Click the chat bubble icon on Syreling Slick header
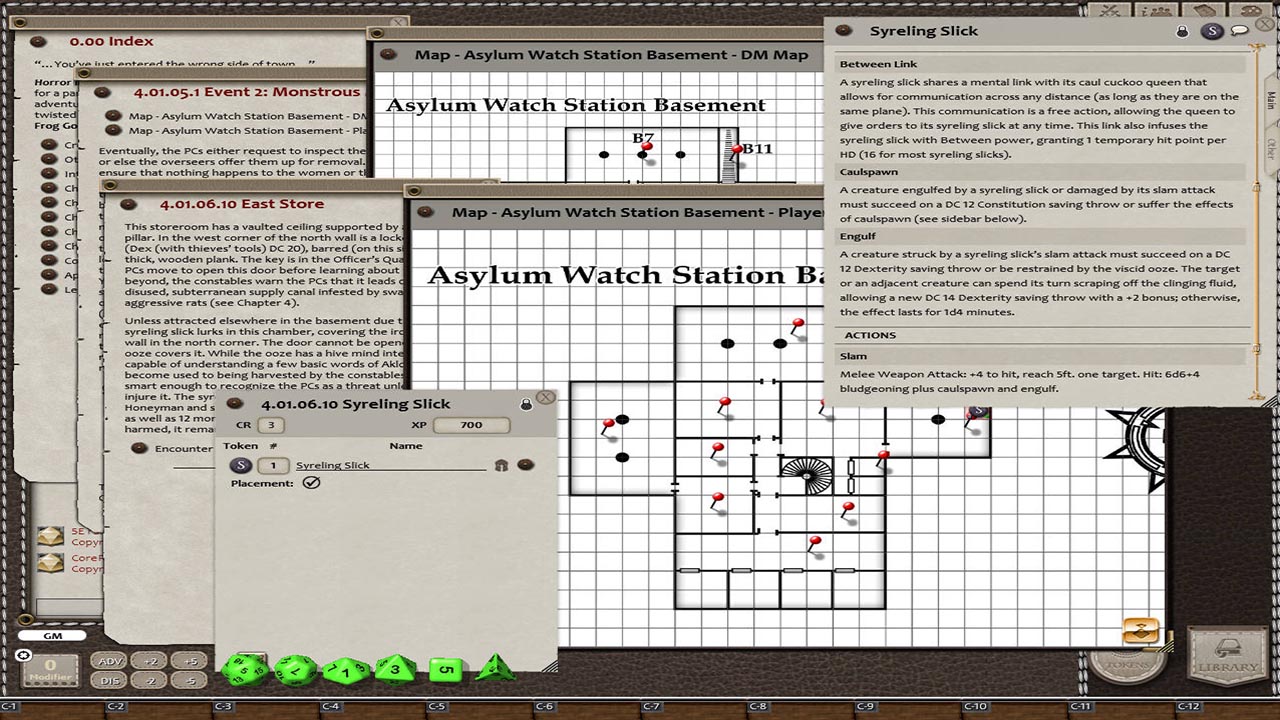This screenshot has width=1280, height=720. pos(1239,30)
